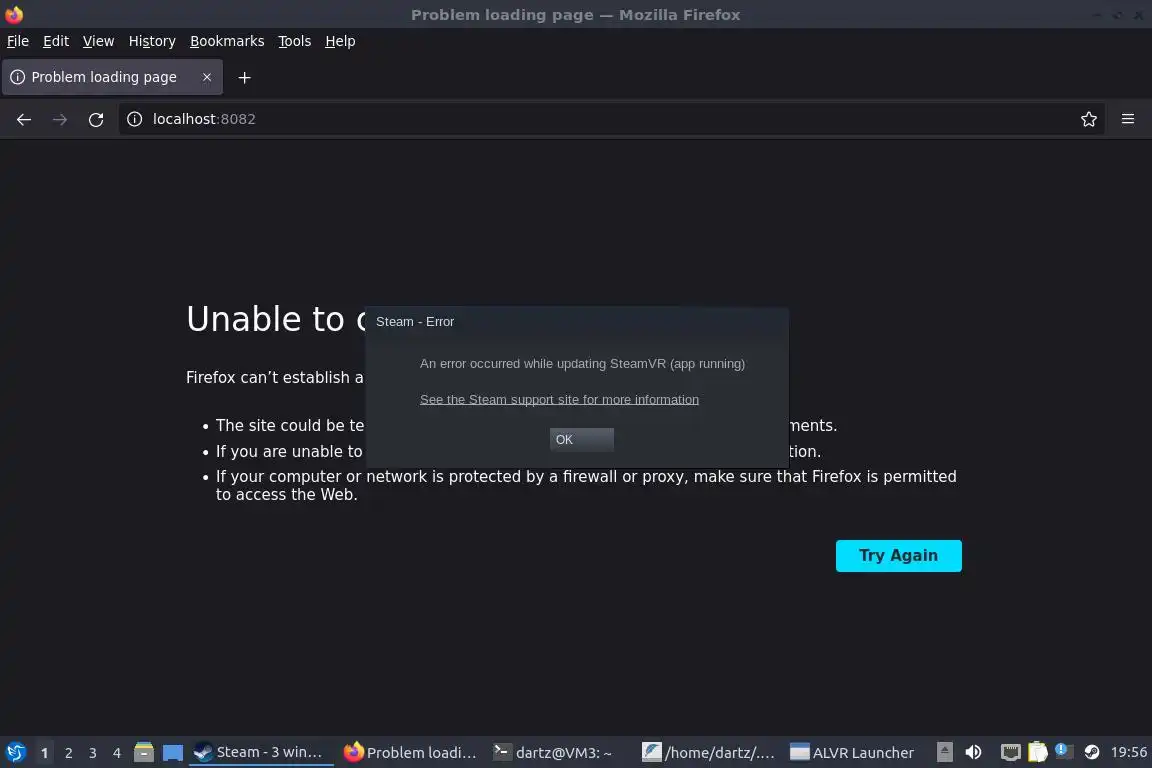Click the Firefox logo in the title bar
The height and width of the screenshot is (768, 1152).
click(14, 14)
